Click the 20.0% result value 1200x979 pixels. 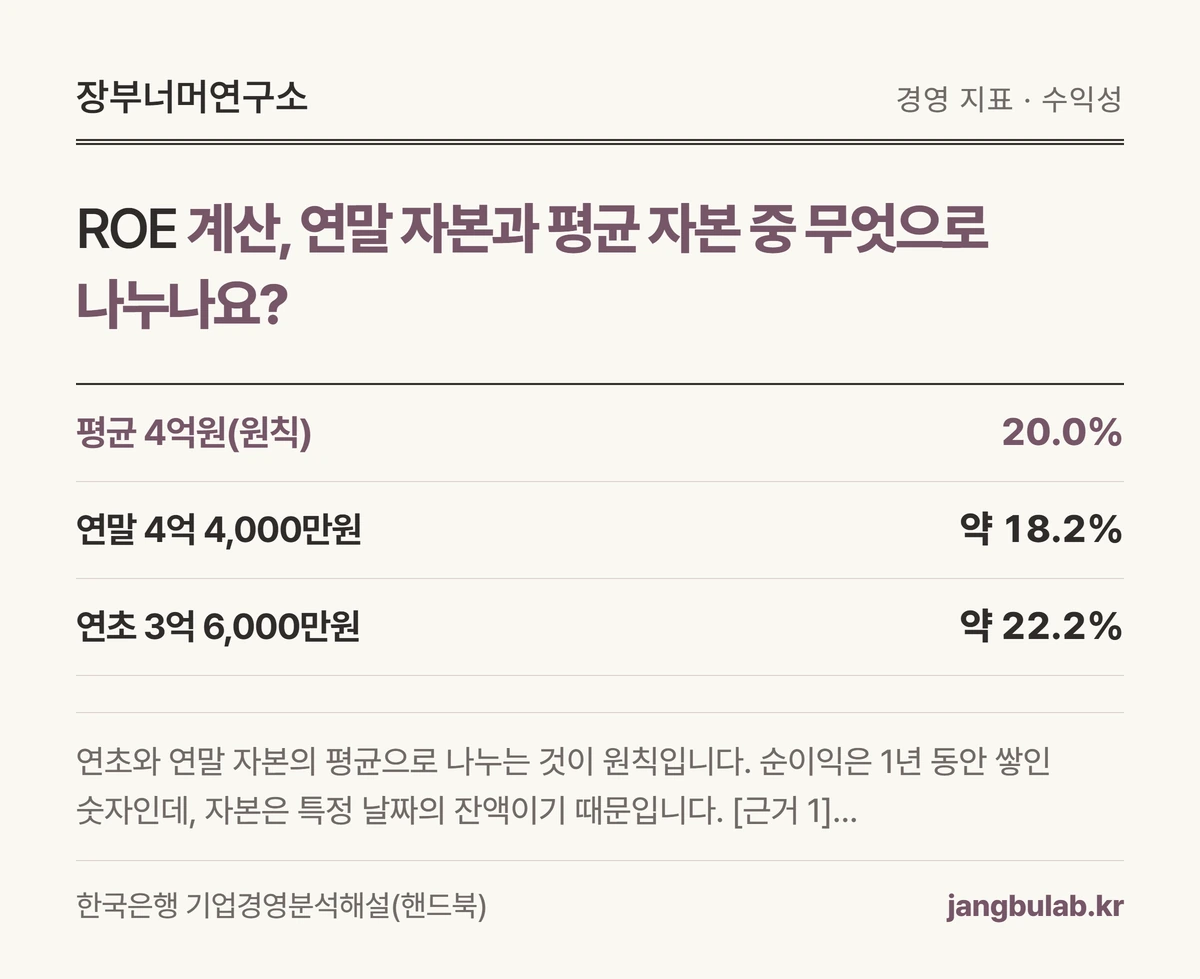click(1062, 433)
